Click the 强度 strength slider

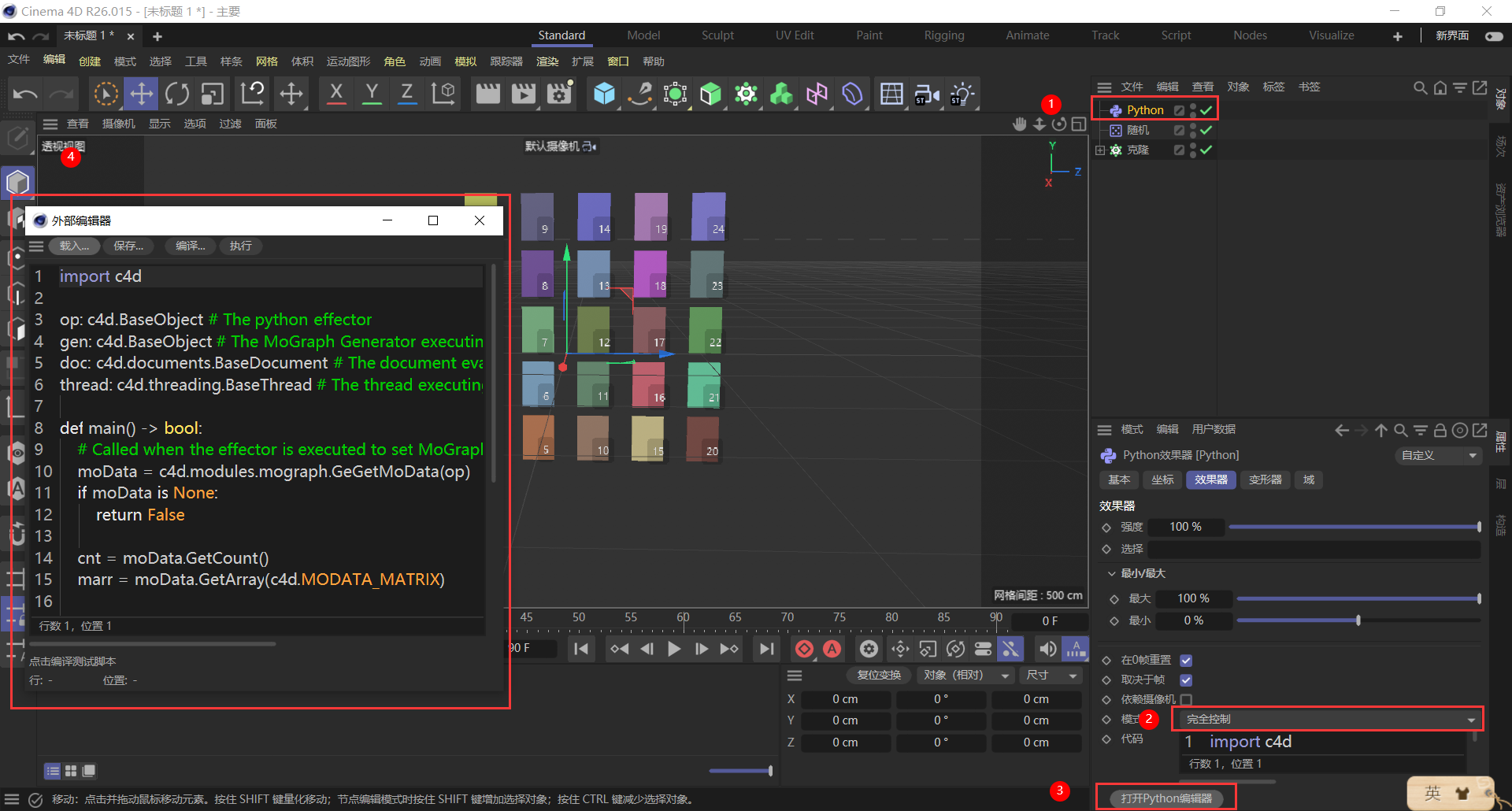click(x=1354, y=527)
